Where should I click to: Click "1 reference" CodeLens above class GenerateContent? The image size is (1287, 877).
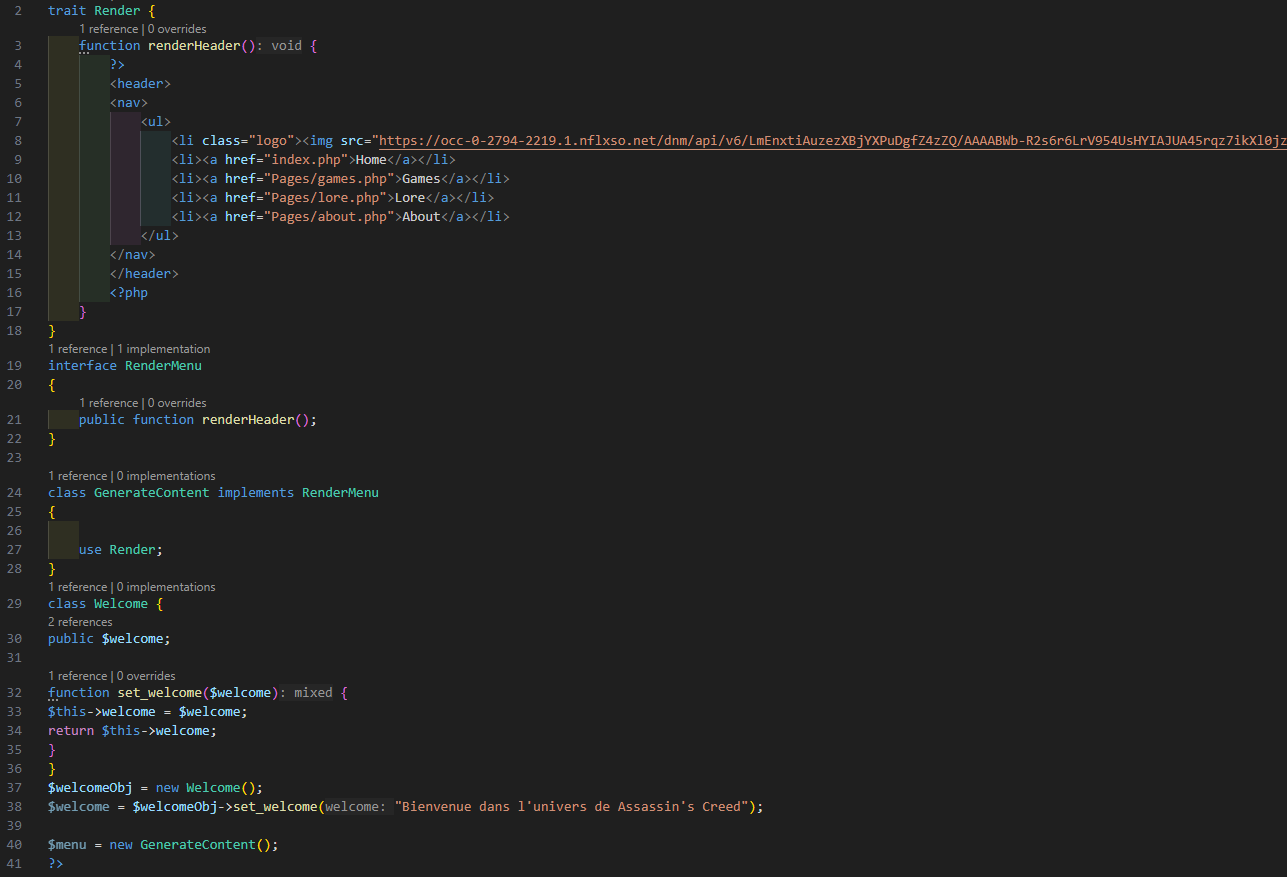(77, 476)
